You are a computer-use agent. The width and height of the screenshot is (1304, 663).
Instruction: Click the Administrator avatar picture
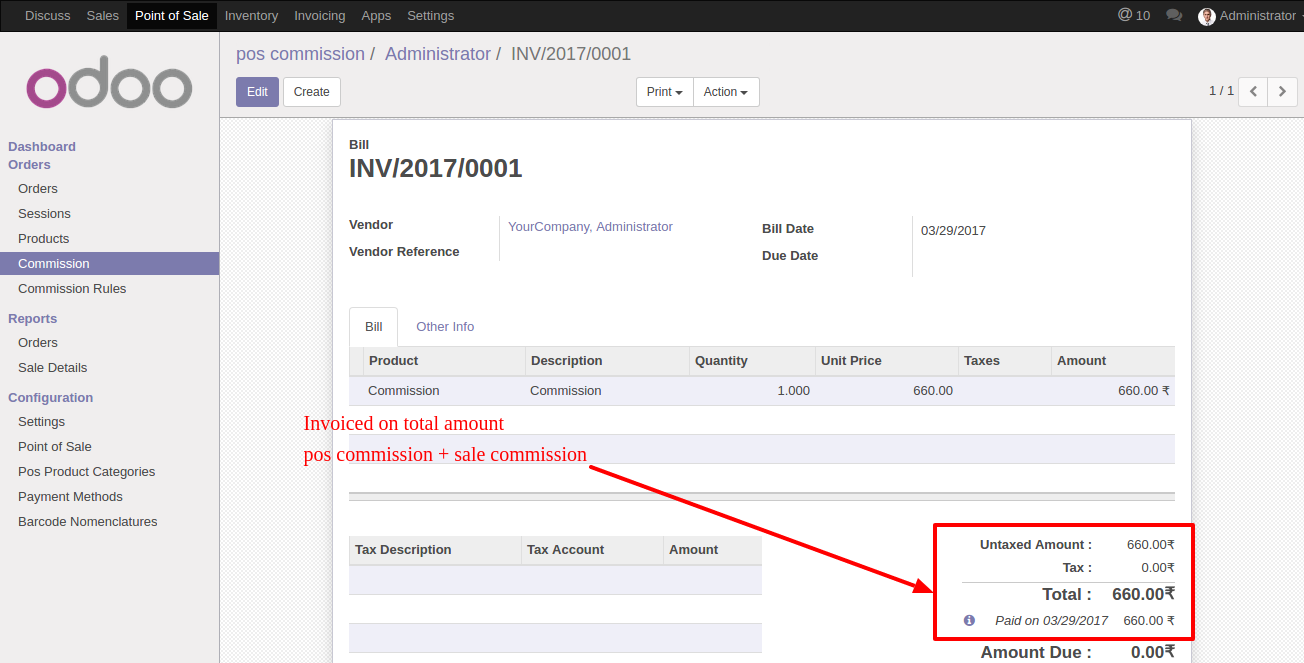point(1207,16)
